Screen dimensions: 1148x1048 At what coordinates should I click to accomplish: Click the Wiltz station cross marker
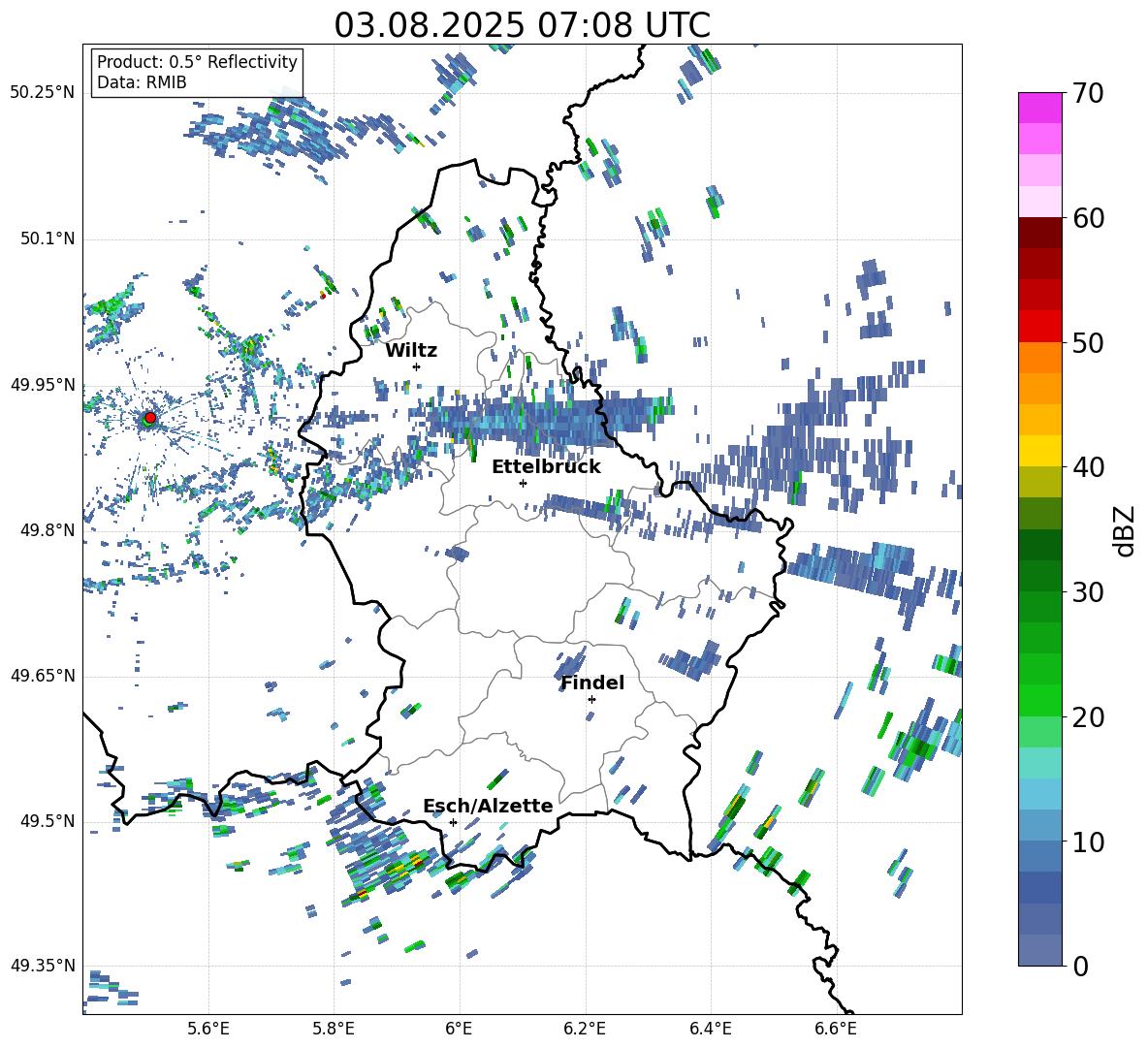[x=417, y=366]
